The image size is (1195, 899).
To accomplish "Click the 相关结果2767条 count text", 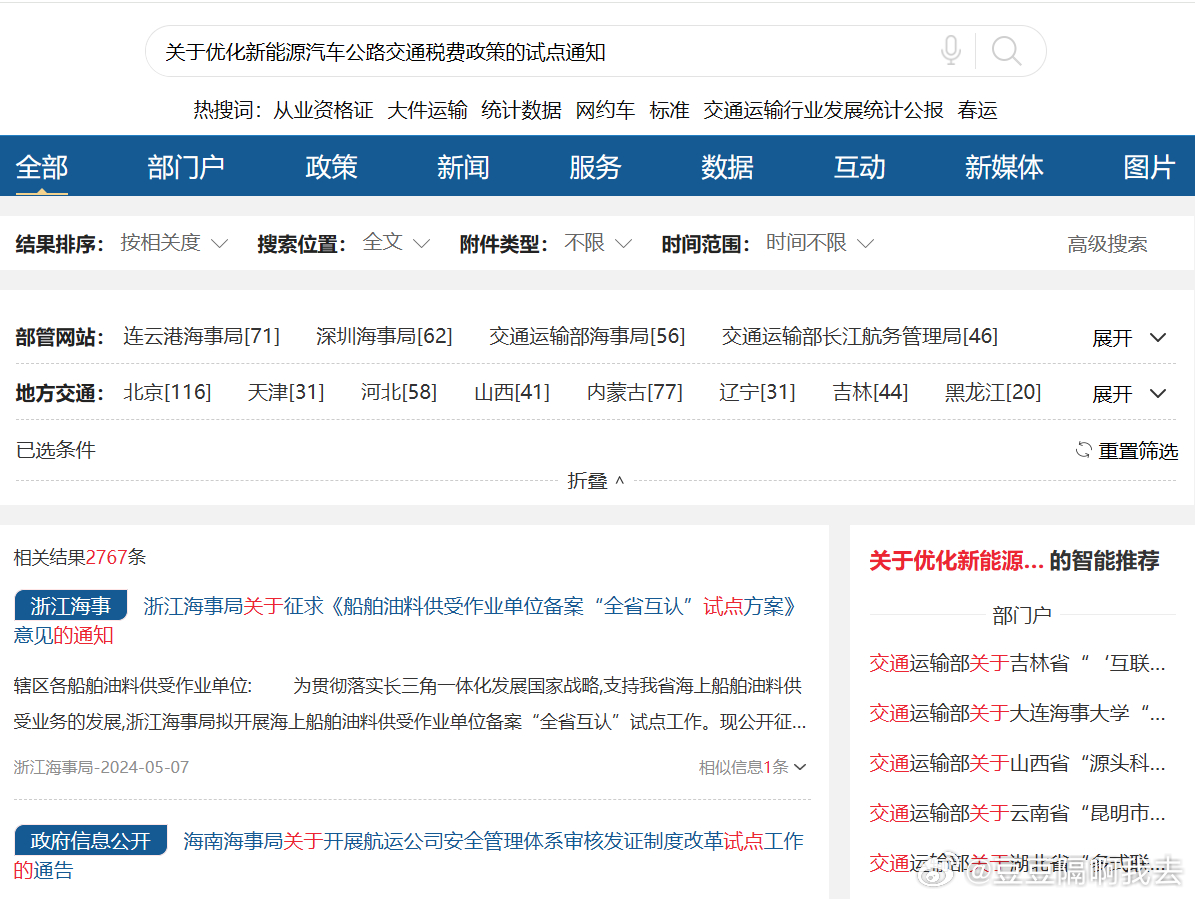I will click(x=80, y=557).
